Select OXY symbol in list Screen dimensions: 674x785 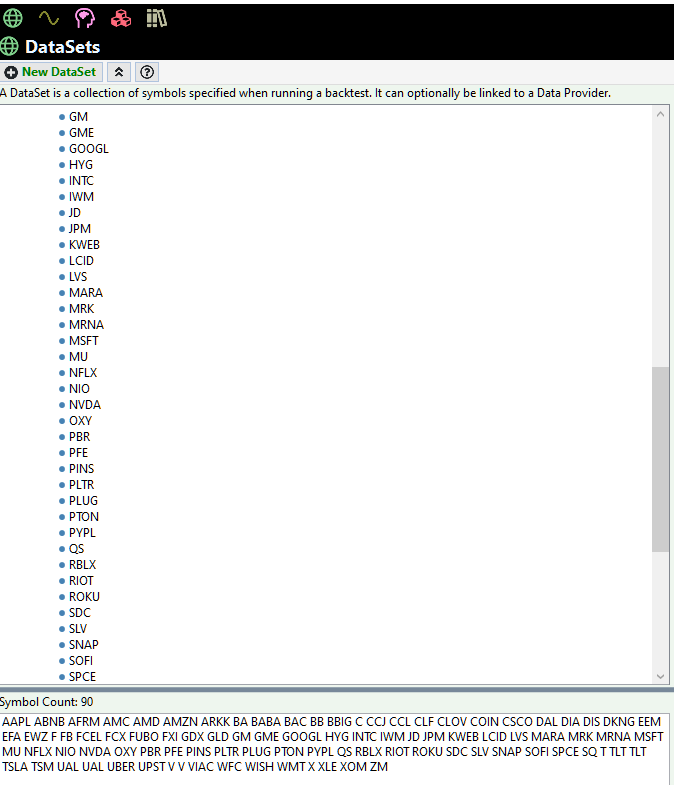80,421
